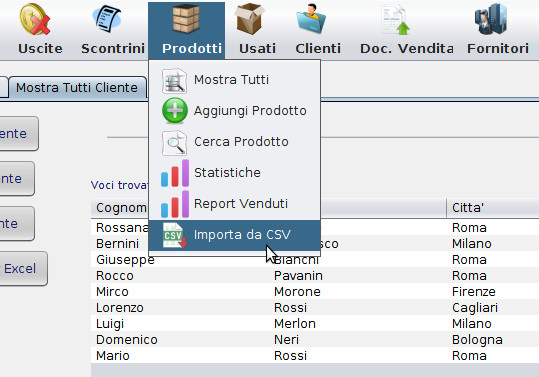Sort by the Citta' column header
539x377 pixels.
point(493,208)
